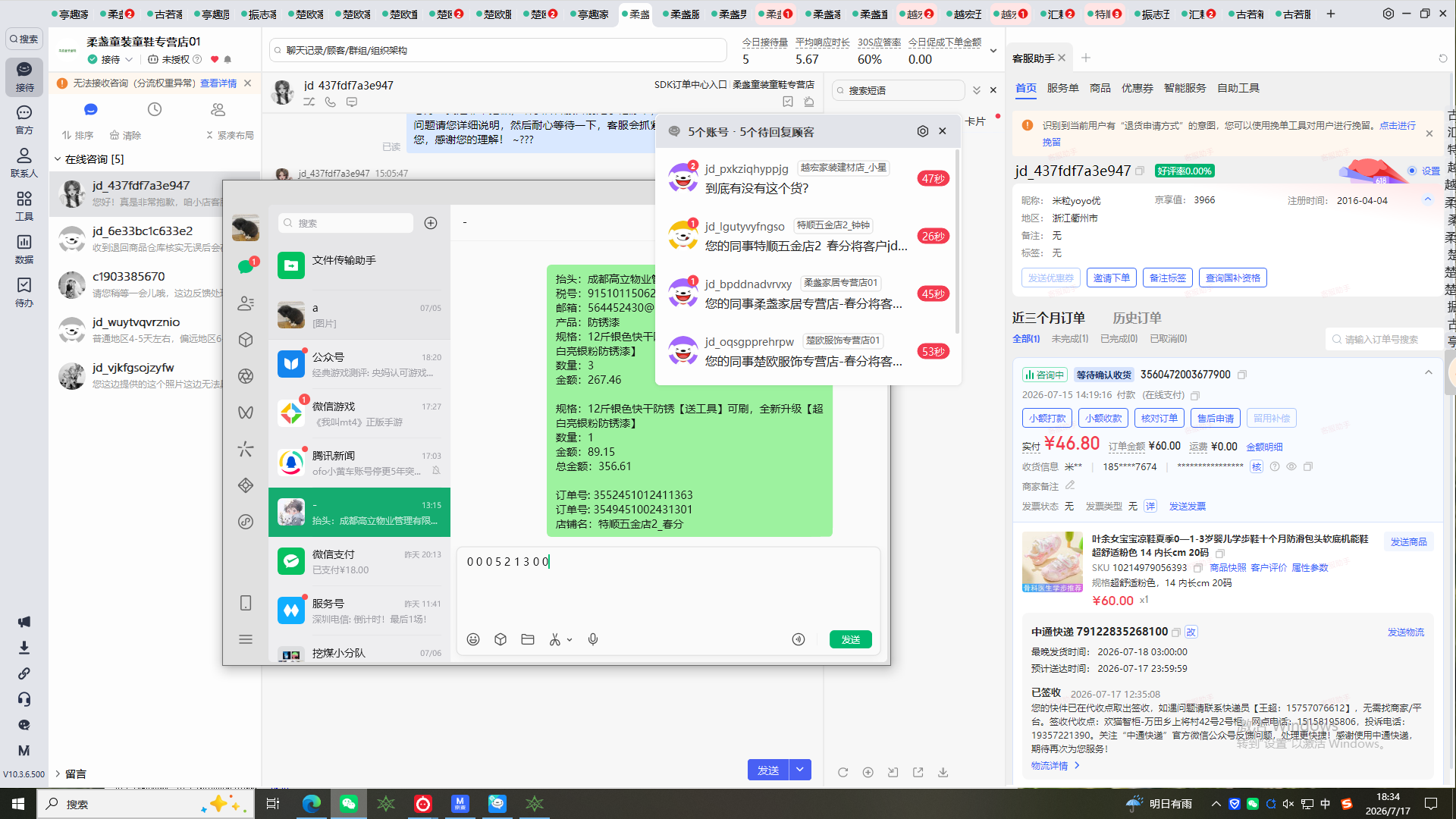The width and height of the screenshot is (1456, 819).
Task: Open the main send button dropdown arrow
Action: [x=800, y=770]
